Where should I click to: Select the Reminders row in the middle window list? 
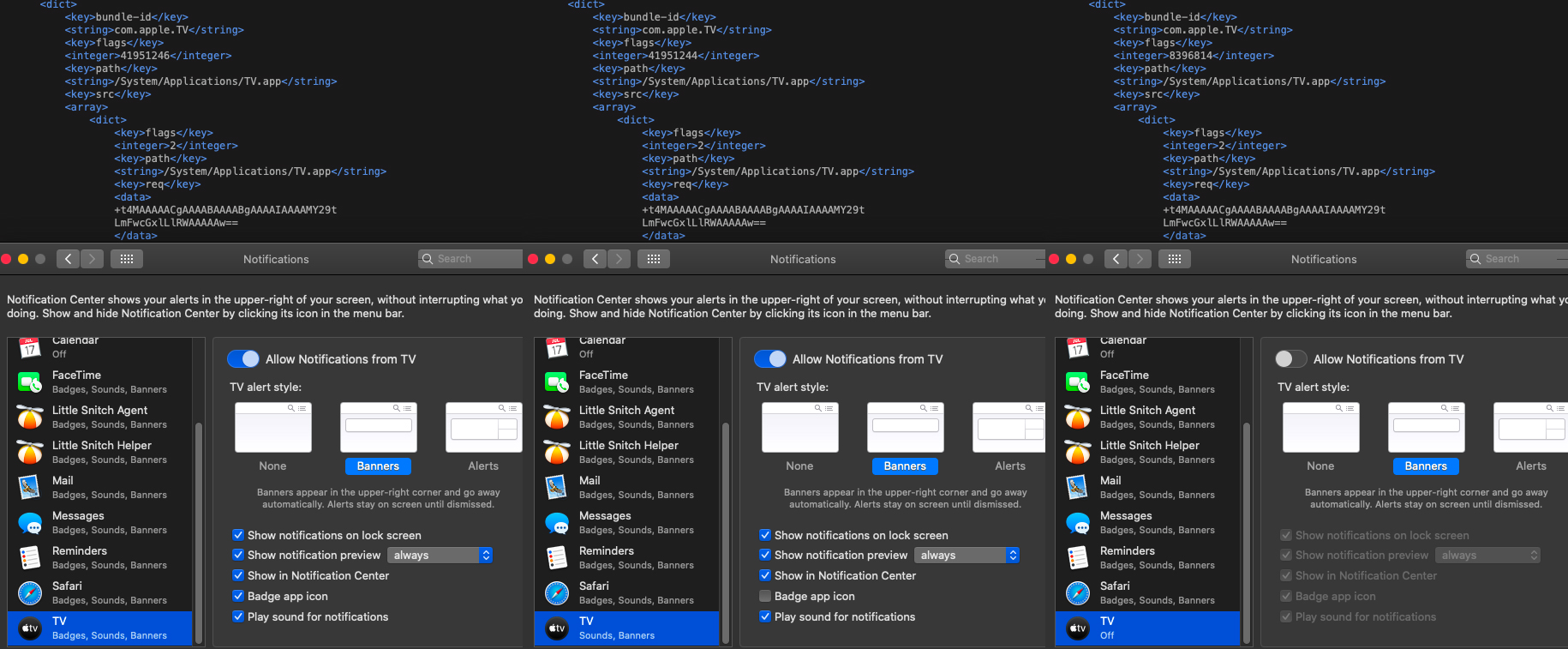coord(627,558)
